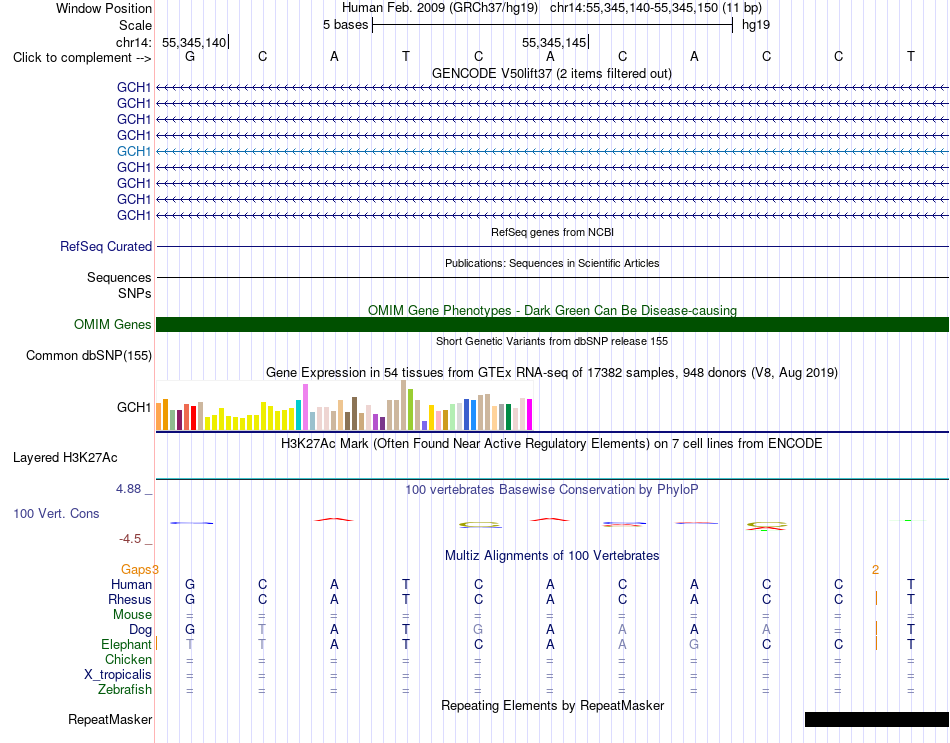Select the 'Zebrafish' species row label
The width and height of the screenshot is (950, 743).
pos(125,690)
